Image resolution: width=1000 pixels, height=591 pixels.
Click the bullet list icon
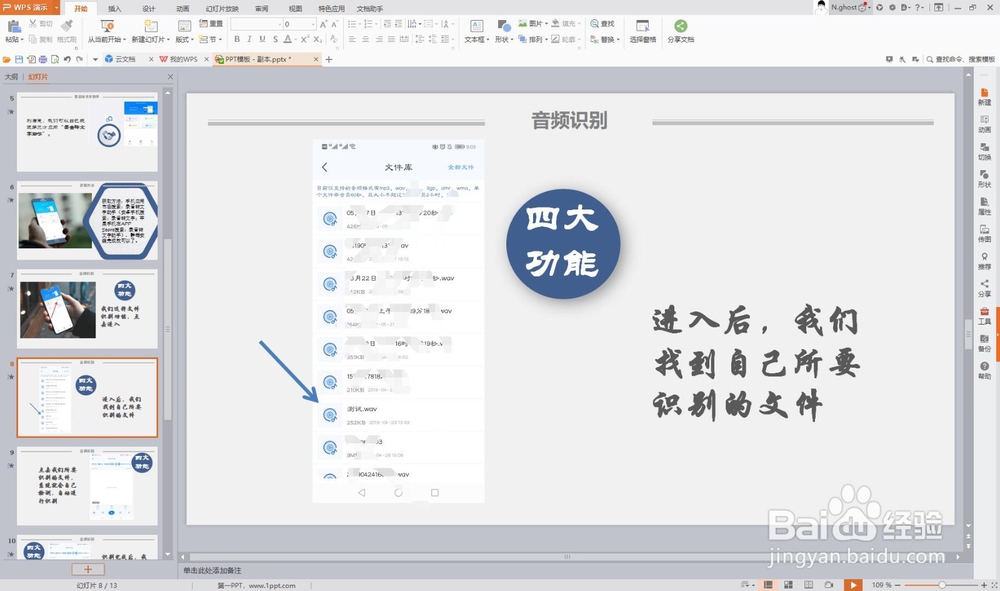[x=353, y=24]
